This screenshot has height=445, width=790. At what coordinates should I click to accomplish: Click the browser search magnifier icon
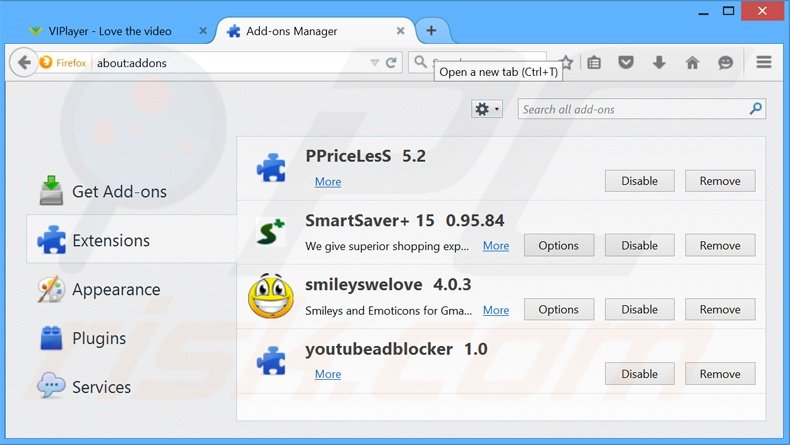[420, 62]
